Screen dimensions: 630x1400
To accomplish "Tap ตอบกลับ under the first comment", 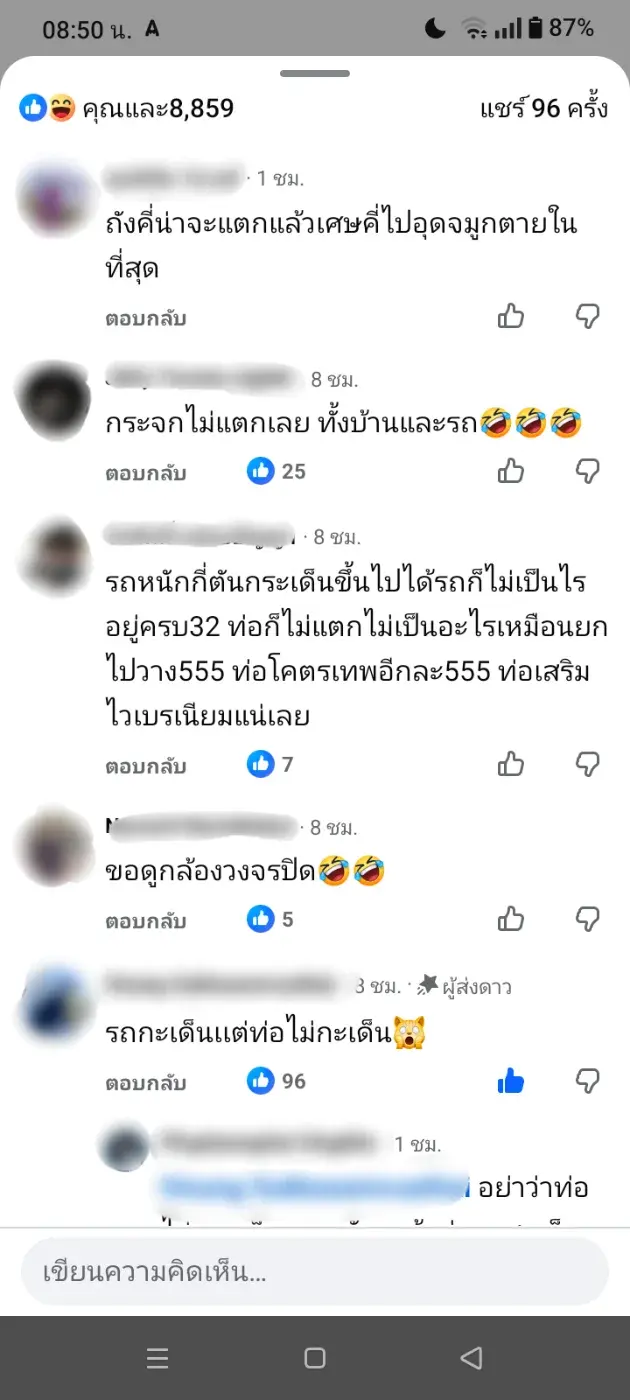I will (146, 319).
